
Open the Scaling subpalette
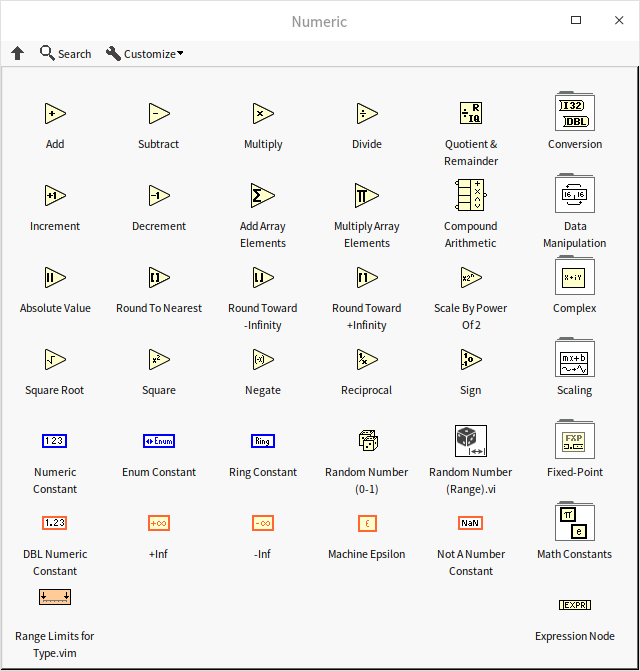coord(575,359)
